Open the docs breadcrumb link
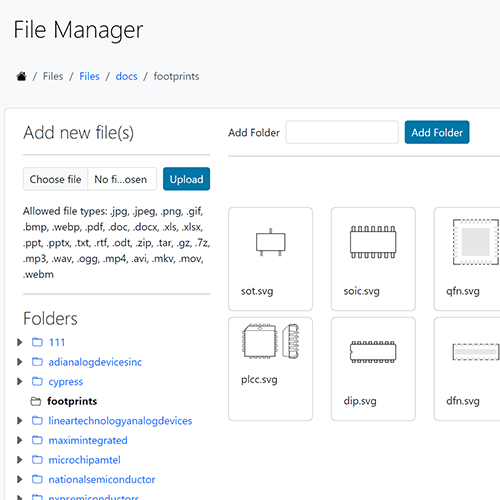The image size is (500, 500). pyautogui.click(x=126, y=76)
